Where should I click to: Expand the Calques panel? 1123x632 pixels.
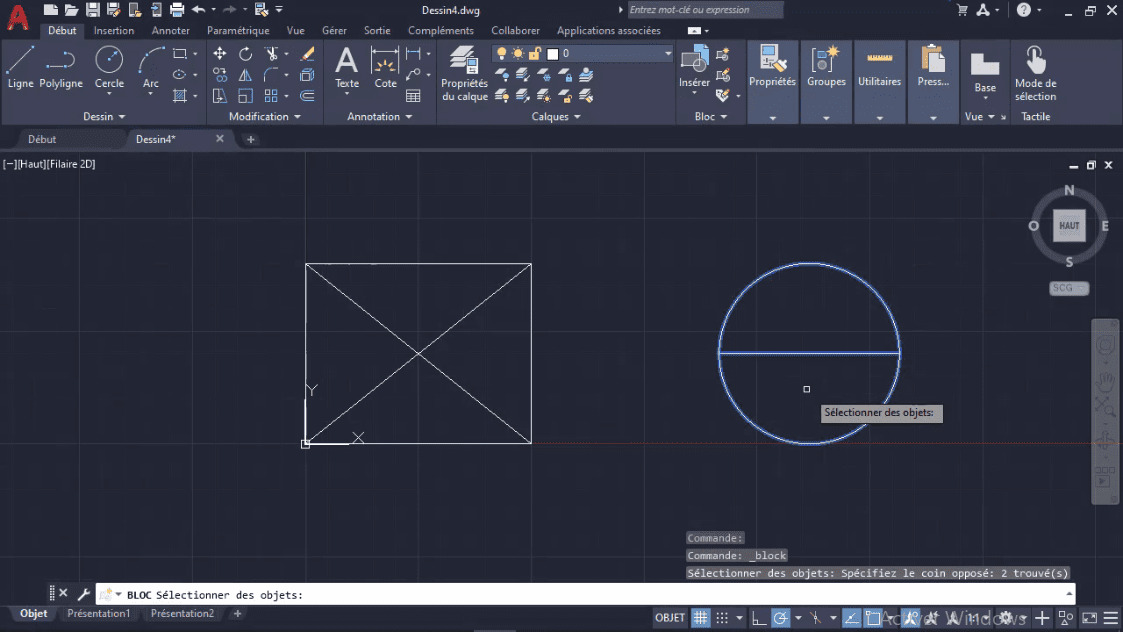pyautogui.click(x=556, y=116)
